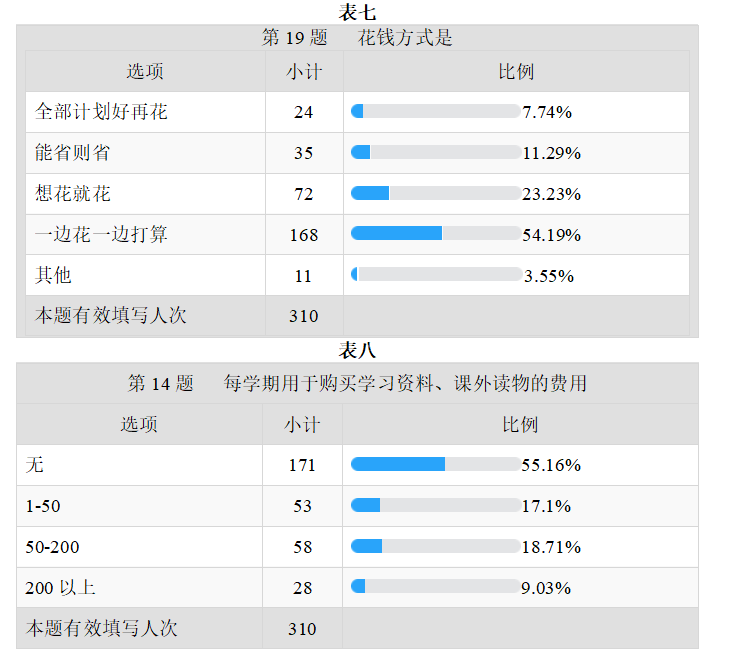Click the 其他 option row
The image size is (736, 651).
pyautogui.click(x=357, y=275)
